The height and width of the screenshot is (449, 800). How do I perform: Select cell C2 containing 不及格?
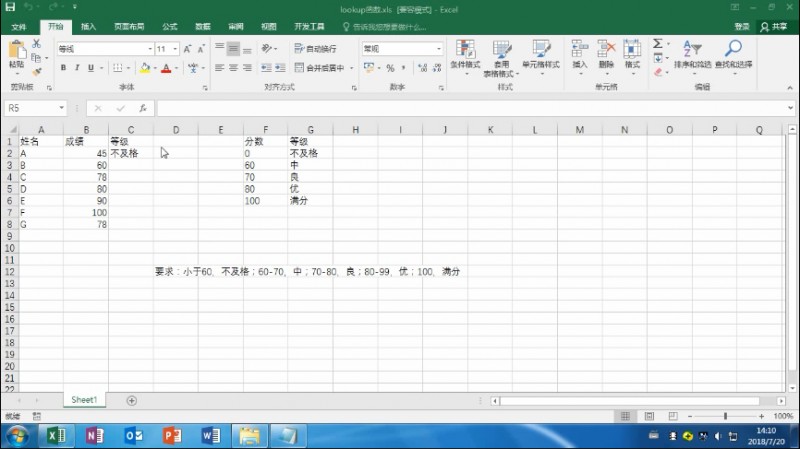click(131, 153)
